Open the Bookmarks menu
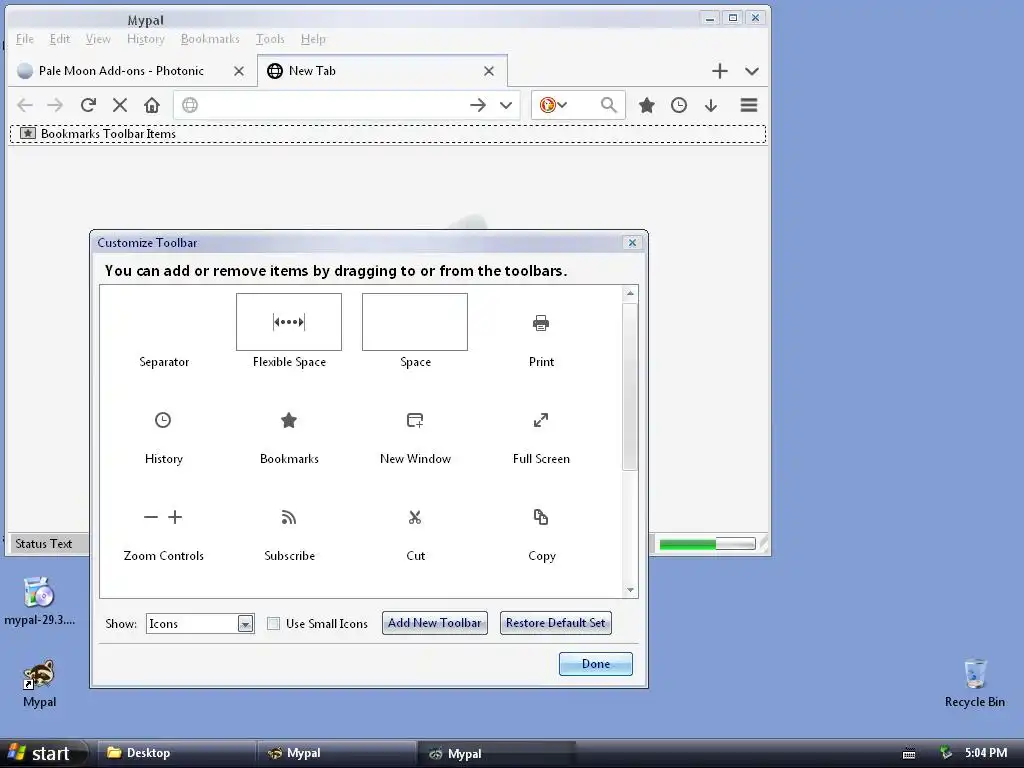Viewport: 1024px width, 768px height. (210, 39)
